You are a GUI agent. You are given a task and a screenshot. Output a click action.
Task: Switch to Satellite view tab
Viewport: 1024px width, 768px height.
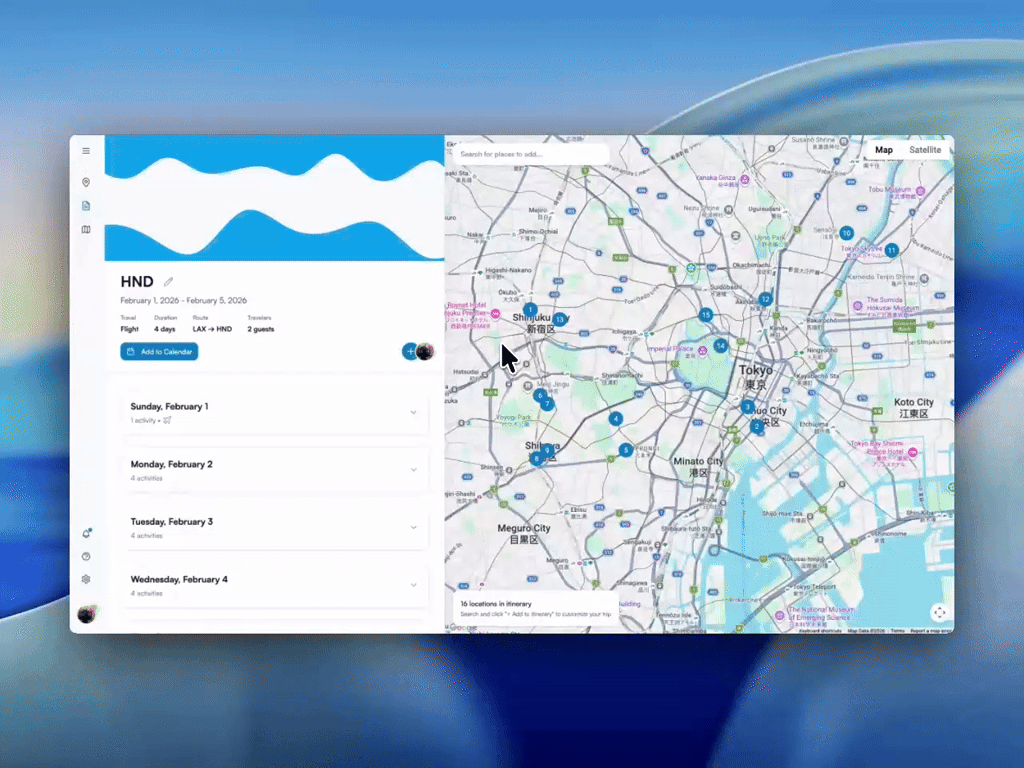tap(925, 150)
